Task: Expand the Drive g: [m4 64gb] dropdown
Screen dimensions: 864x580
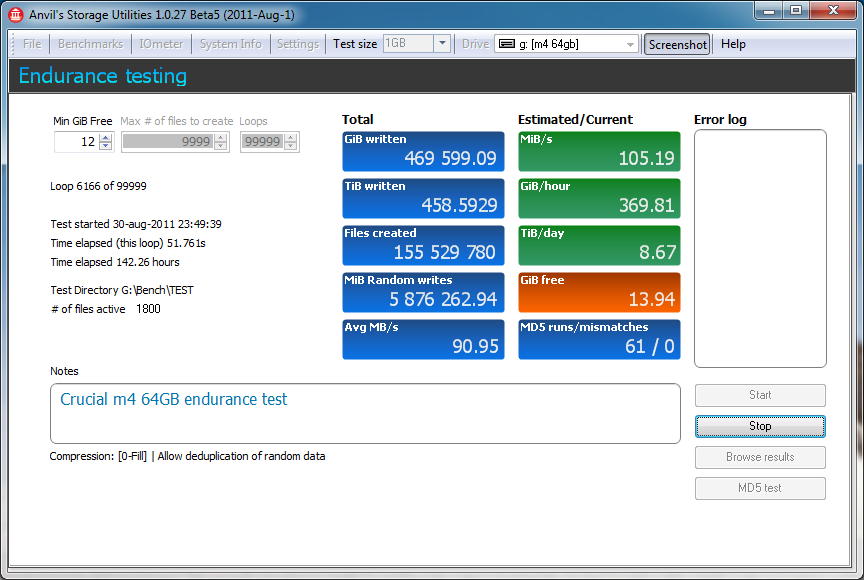Action: click(630, 44)
